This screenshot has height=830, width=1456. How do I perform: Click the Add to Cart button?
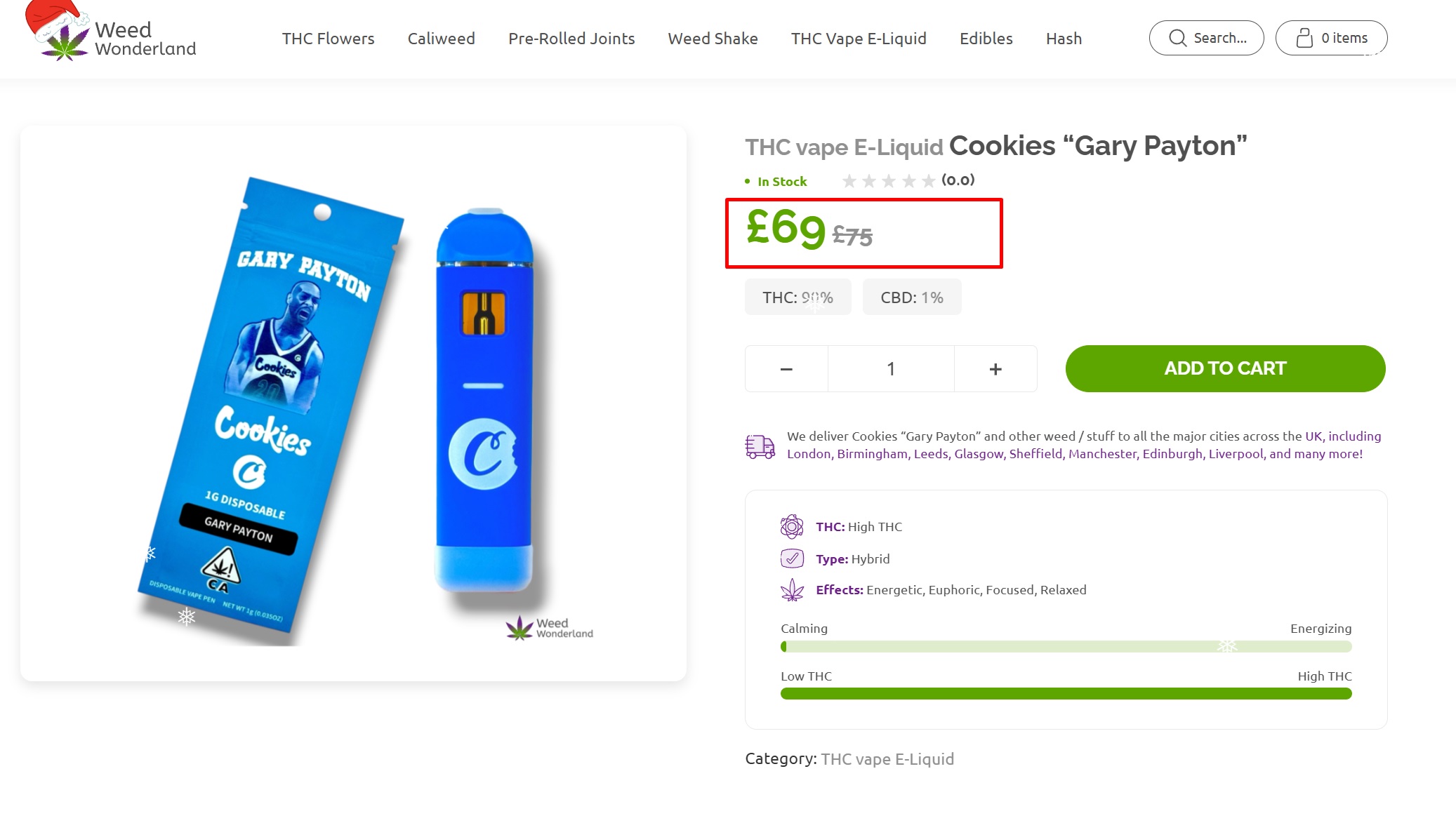pyautogui.click(x=1225, y=368)
